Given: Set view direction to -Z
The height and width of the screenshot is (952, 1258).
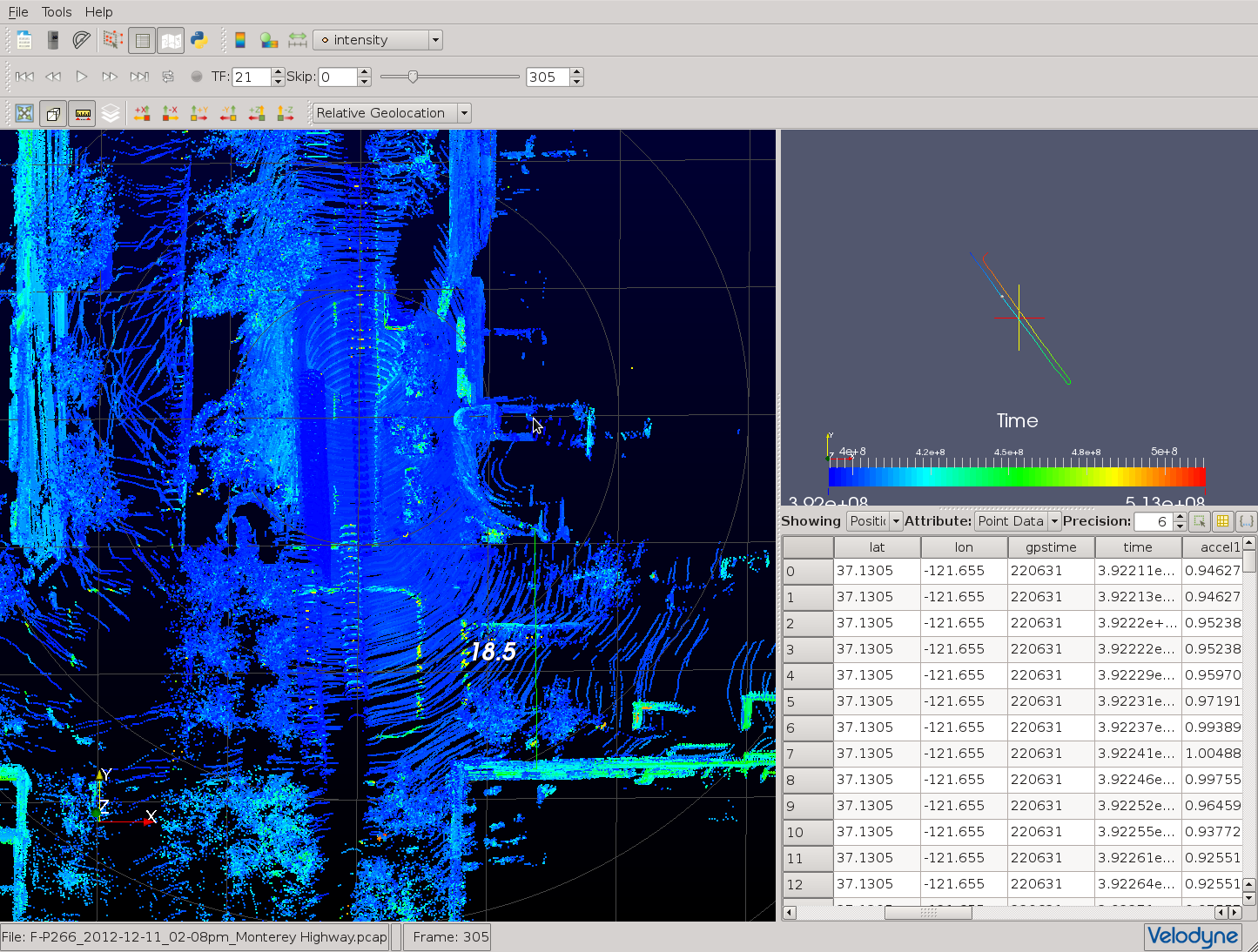Looking at the screenshot, I should point(286,113).
